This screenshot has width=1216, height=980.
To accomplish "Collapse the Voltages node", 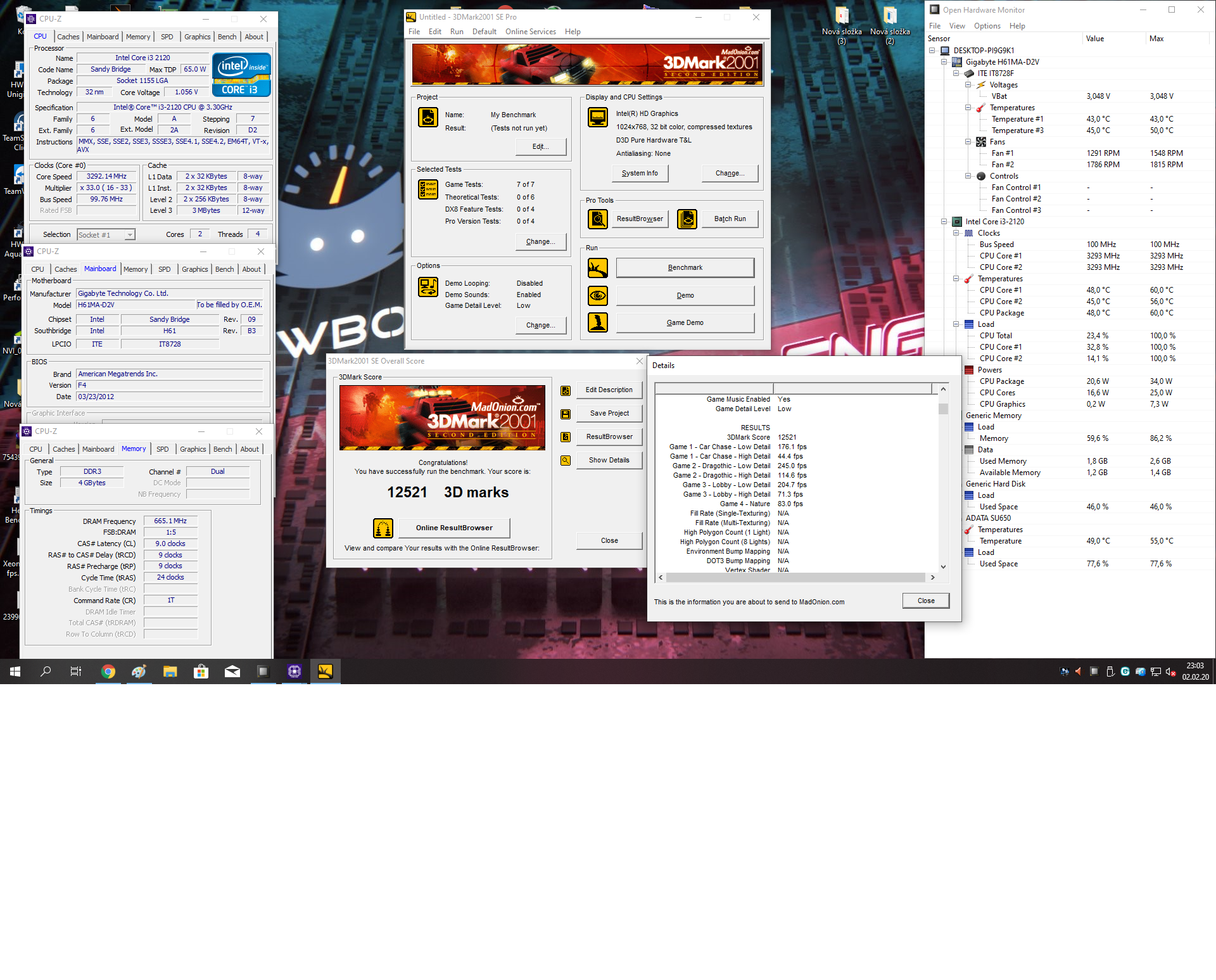I will (x=968, y=85).
